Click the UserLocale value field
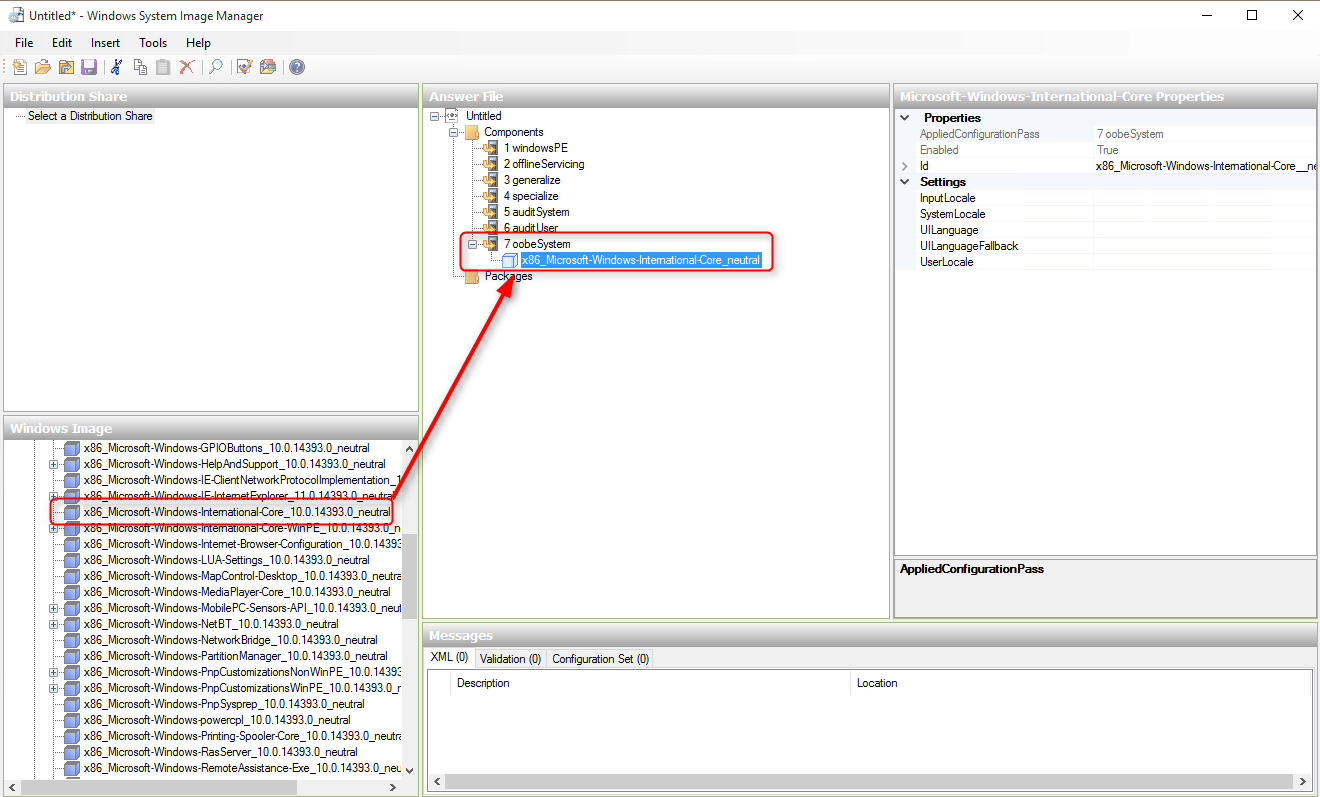The height and width of the screenshot is (797, 1320). [1205, 262]
